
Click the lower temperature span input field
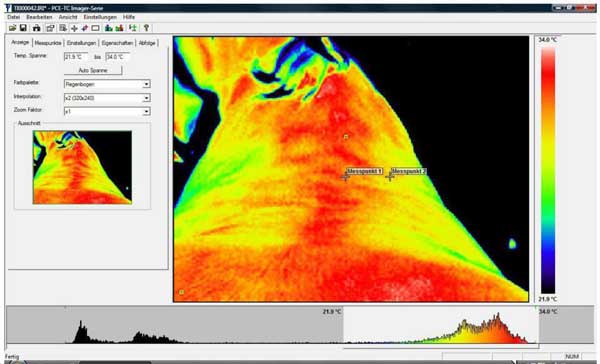coord(75,57)
